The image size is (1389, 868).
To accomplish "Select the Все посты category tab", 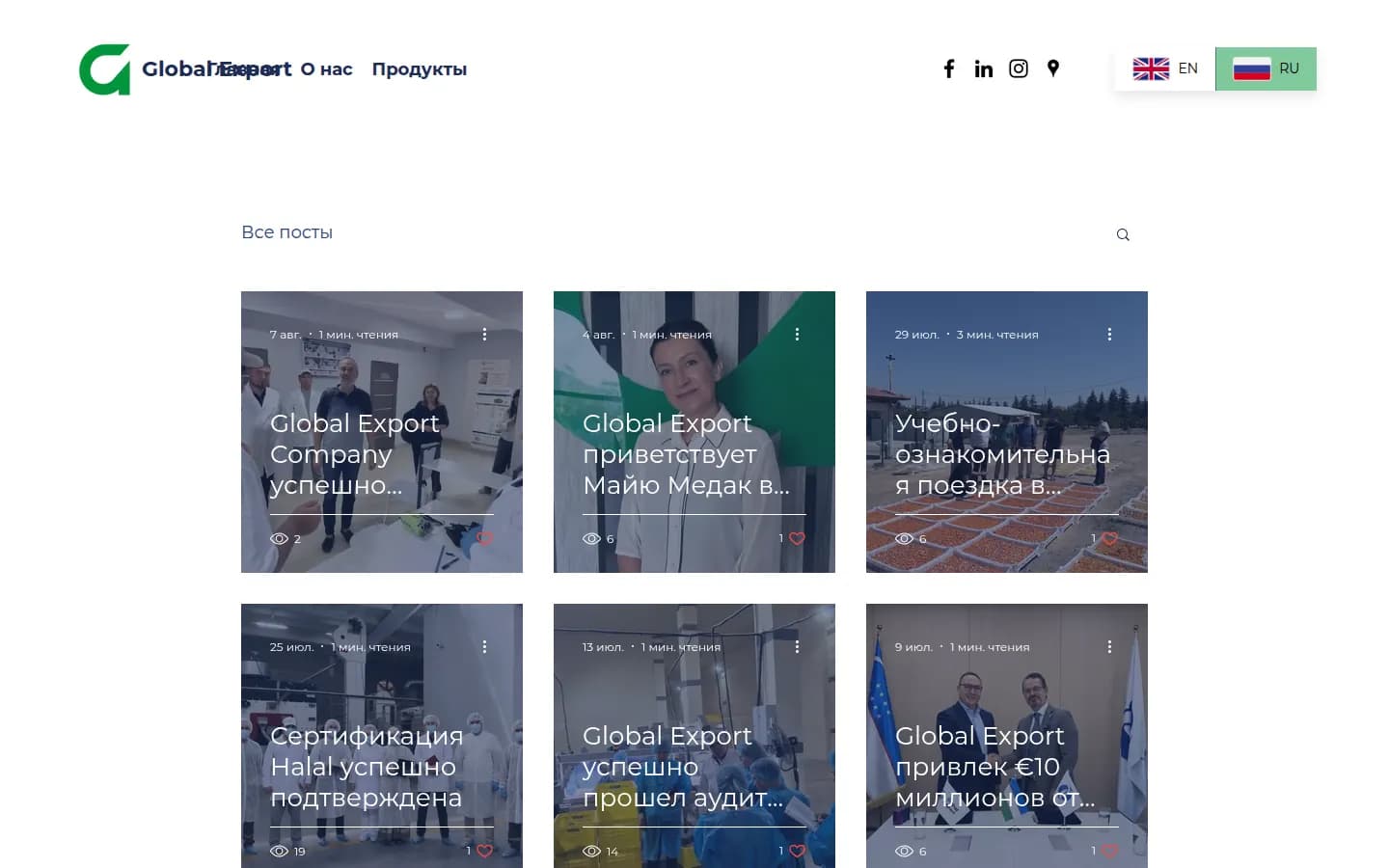I will [x=286, y=232].
